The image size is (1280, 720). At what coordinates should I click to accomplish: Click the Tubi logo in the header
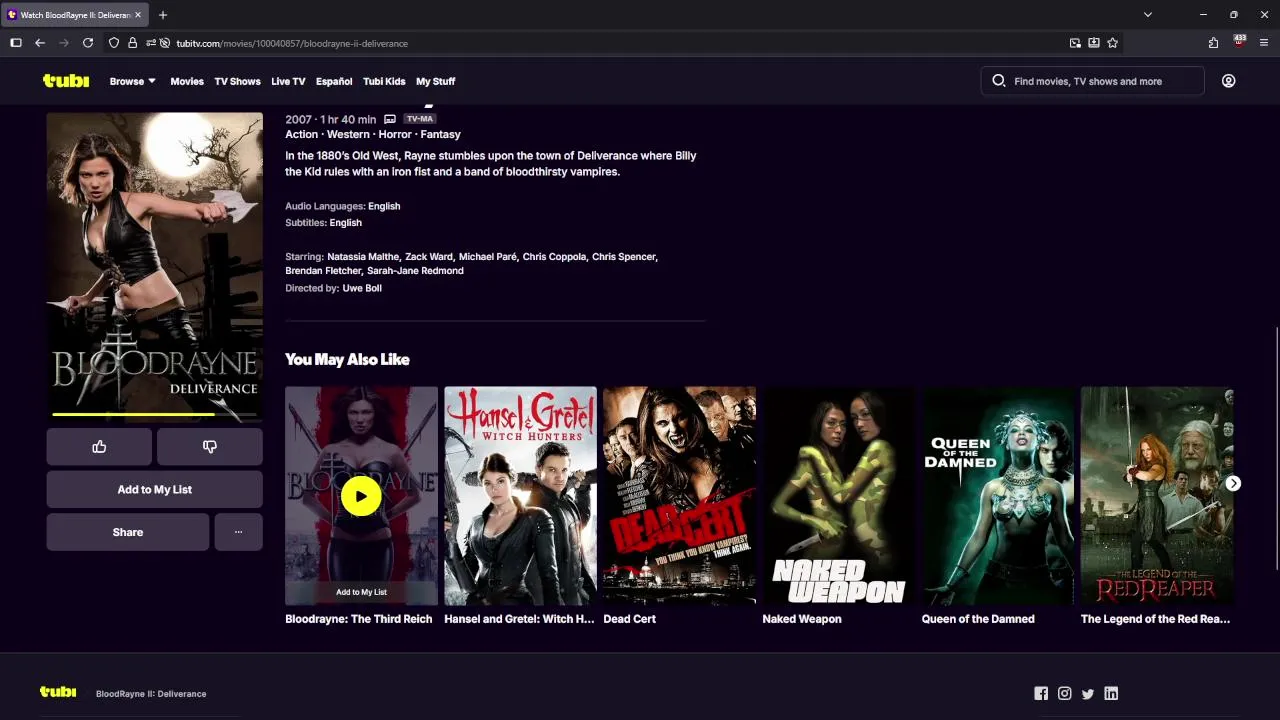66,81
